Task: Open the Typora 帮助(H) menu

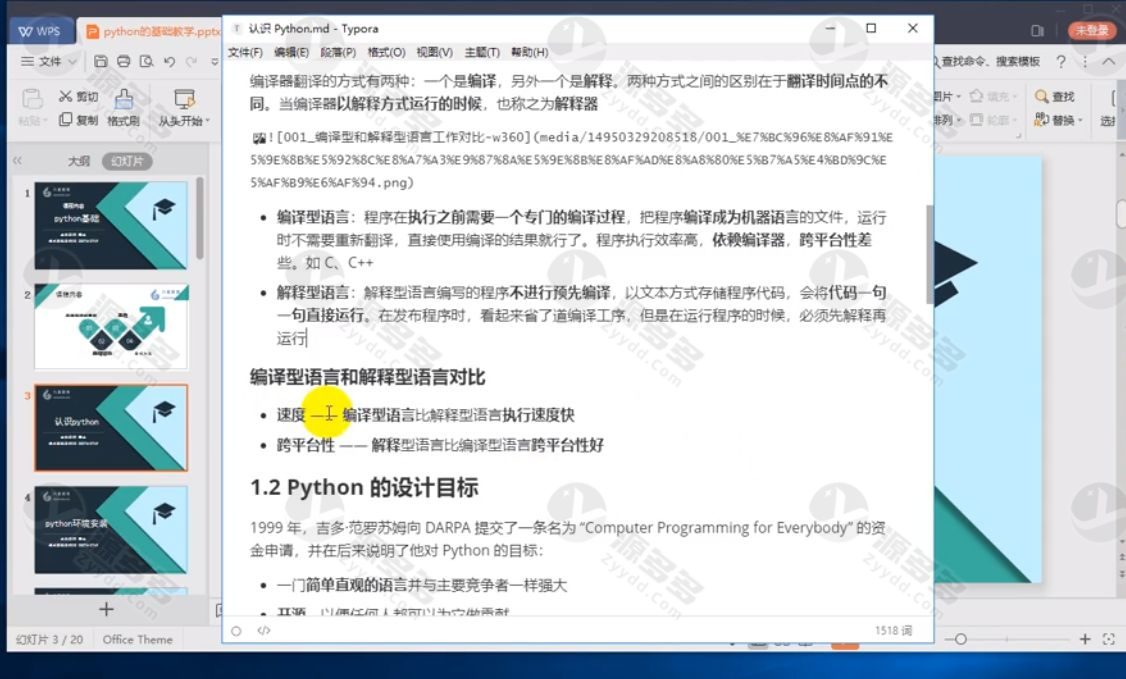Action: pos(529,52)
